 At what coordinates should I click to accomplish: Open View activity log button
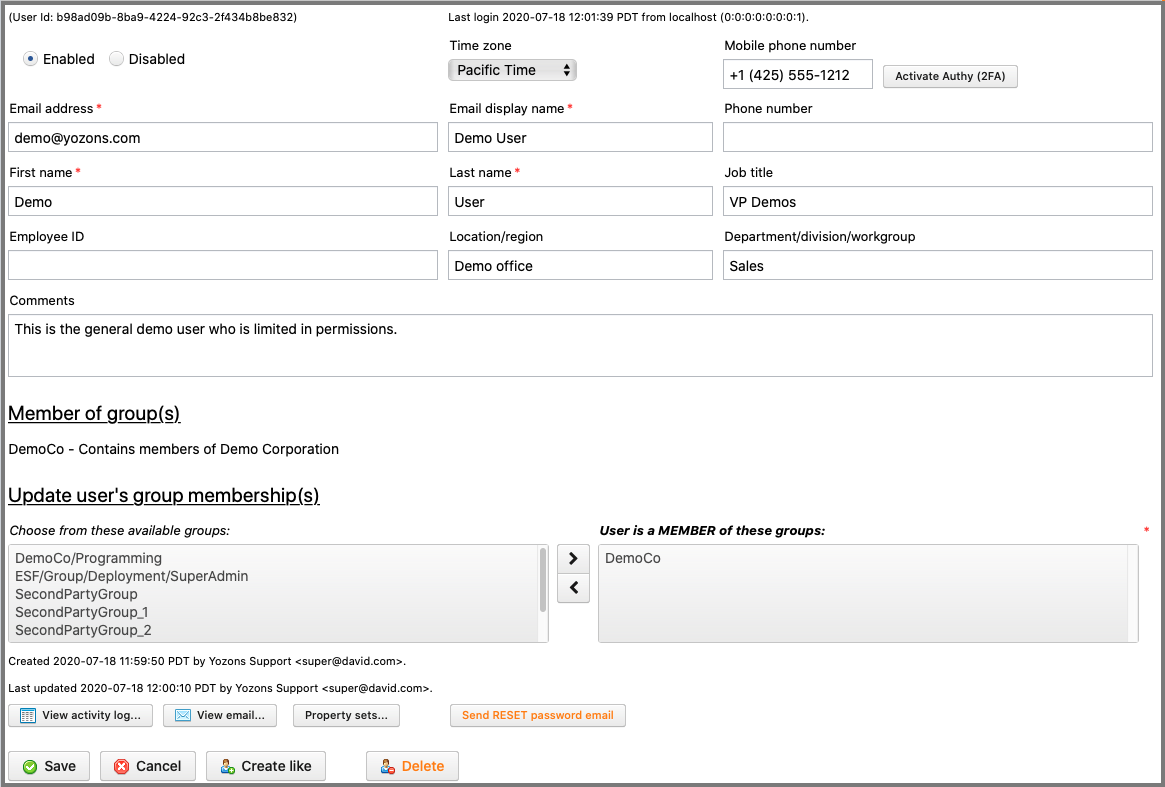click(x=80, y=716)
